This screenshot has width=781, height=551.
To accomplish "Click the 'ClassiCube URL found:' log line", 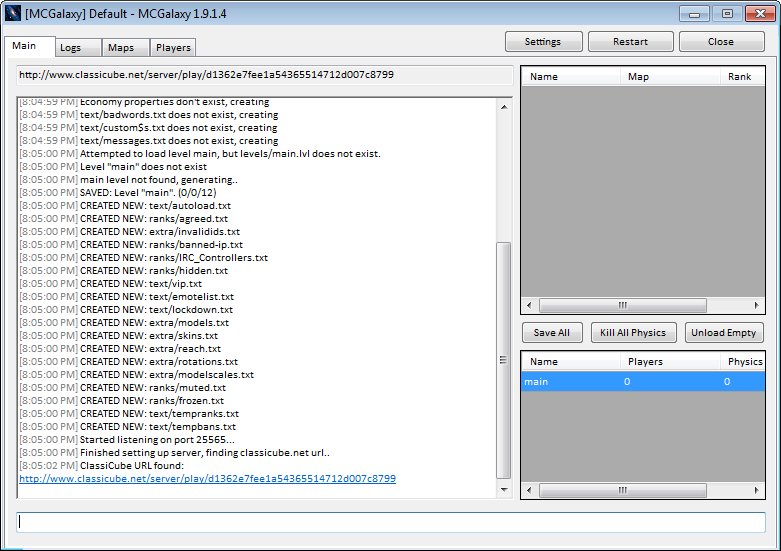I will tap(102, 466).
